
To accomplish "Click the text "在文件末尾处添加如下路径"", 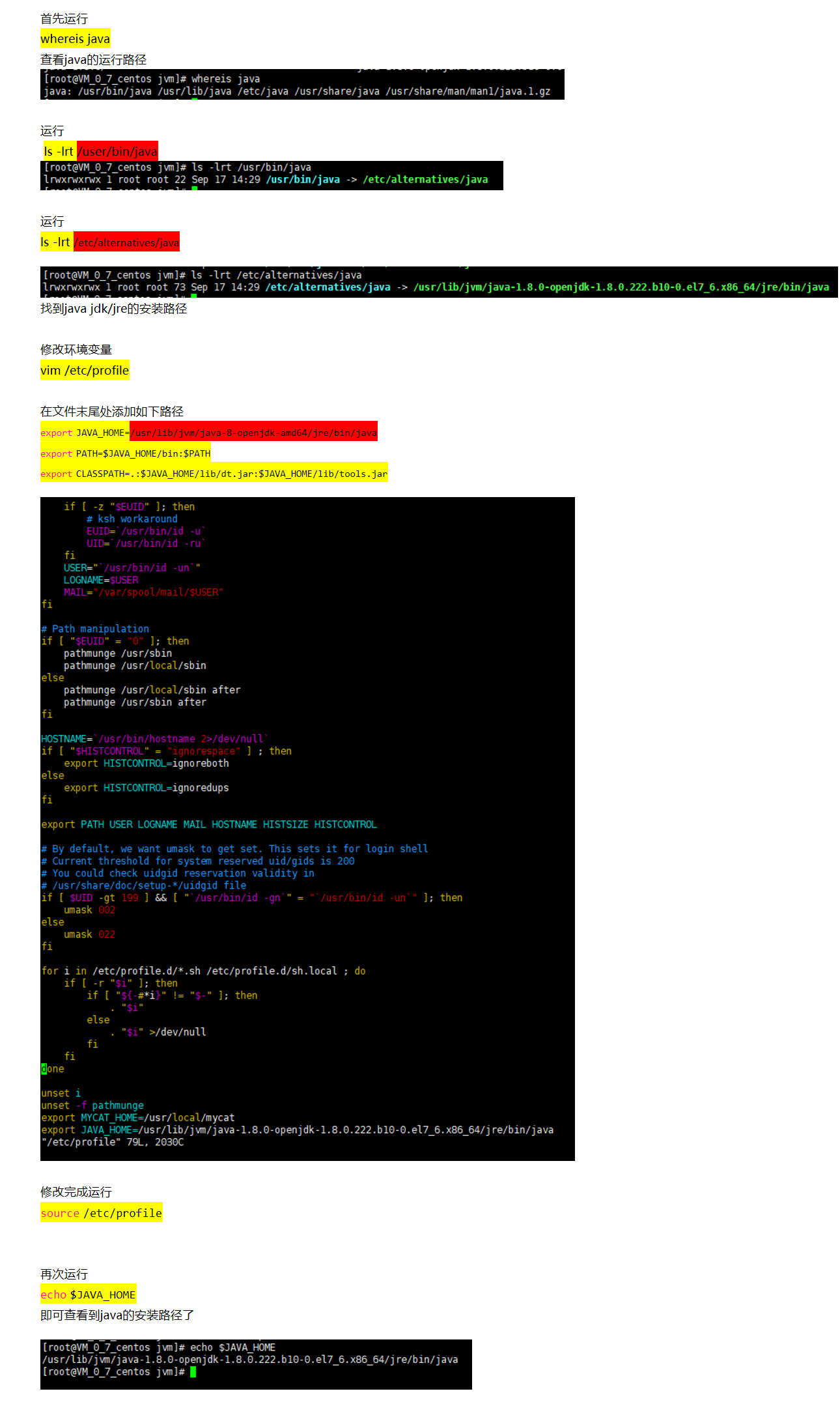I will [x=112, y=411].
